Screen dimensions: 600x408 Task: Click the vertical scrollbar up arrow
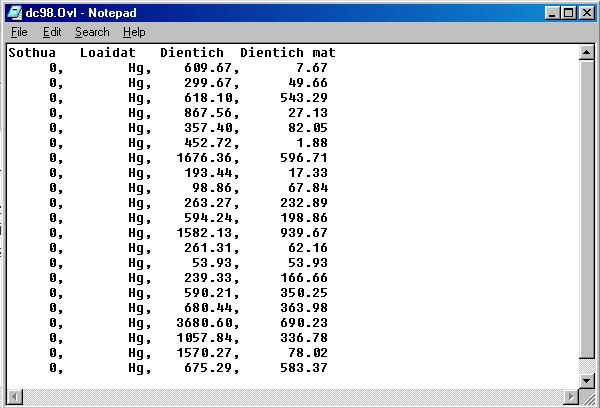point(588,53)
